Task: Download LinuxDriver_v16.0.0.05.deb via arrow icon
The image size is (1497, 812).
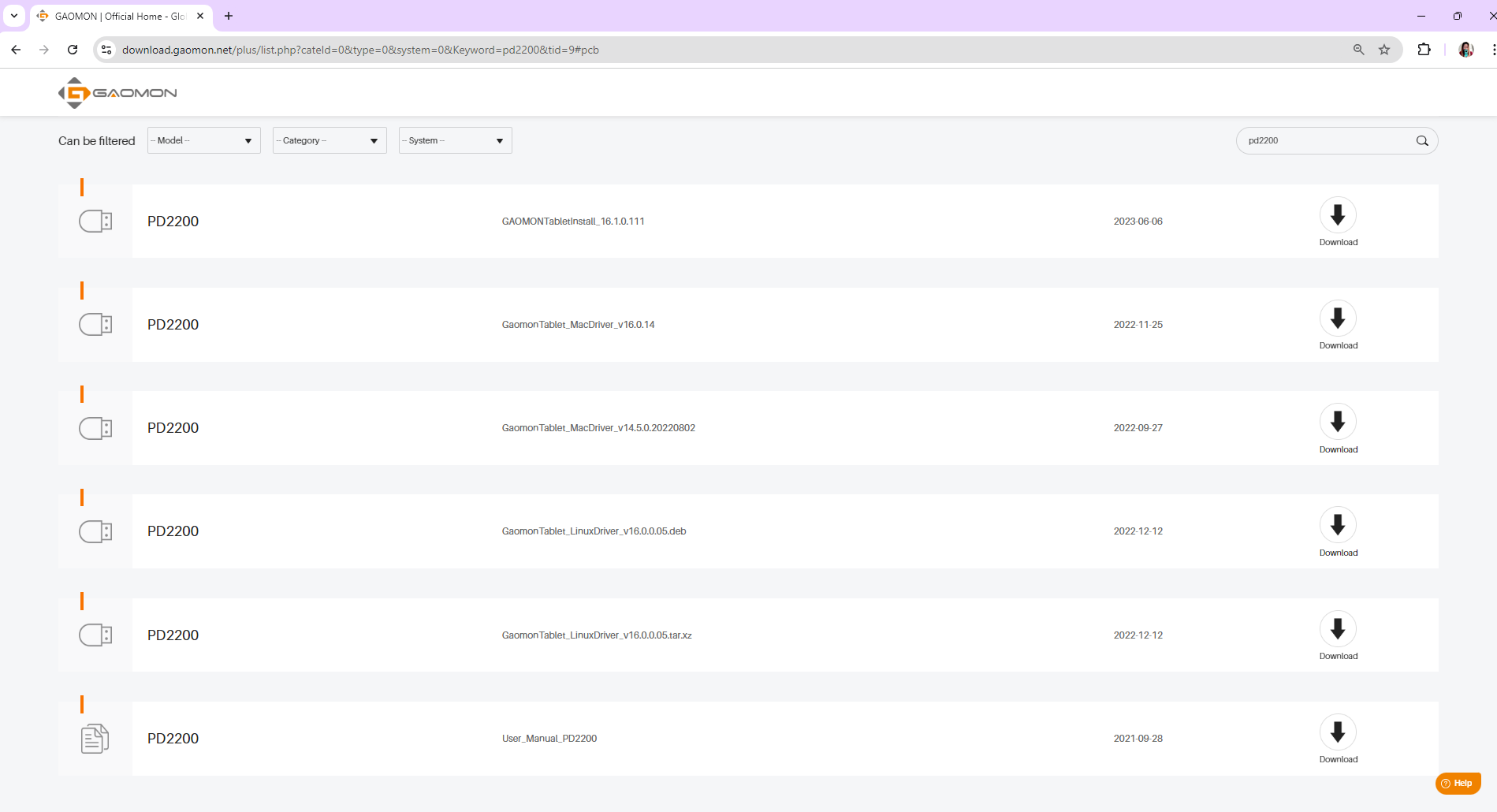Action: click(x=1338, y=525)
